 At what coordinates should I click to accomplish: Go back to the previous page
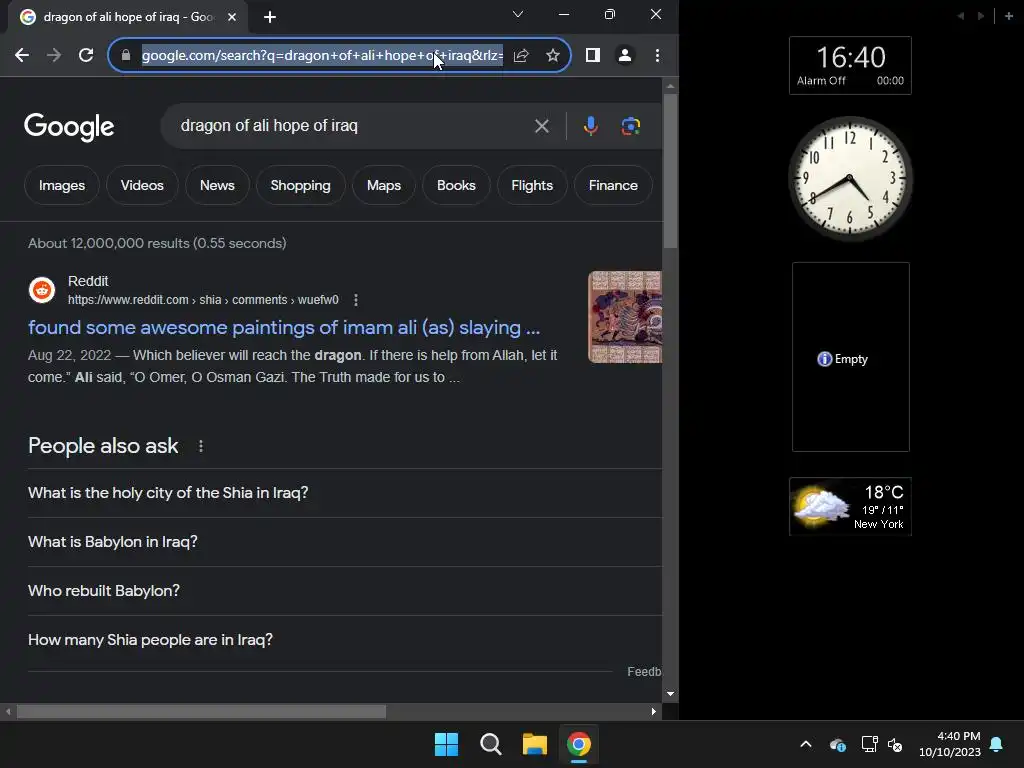click(22, 56)
